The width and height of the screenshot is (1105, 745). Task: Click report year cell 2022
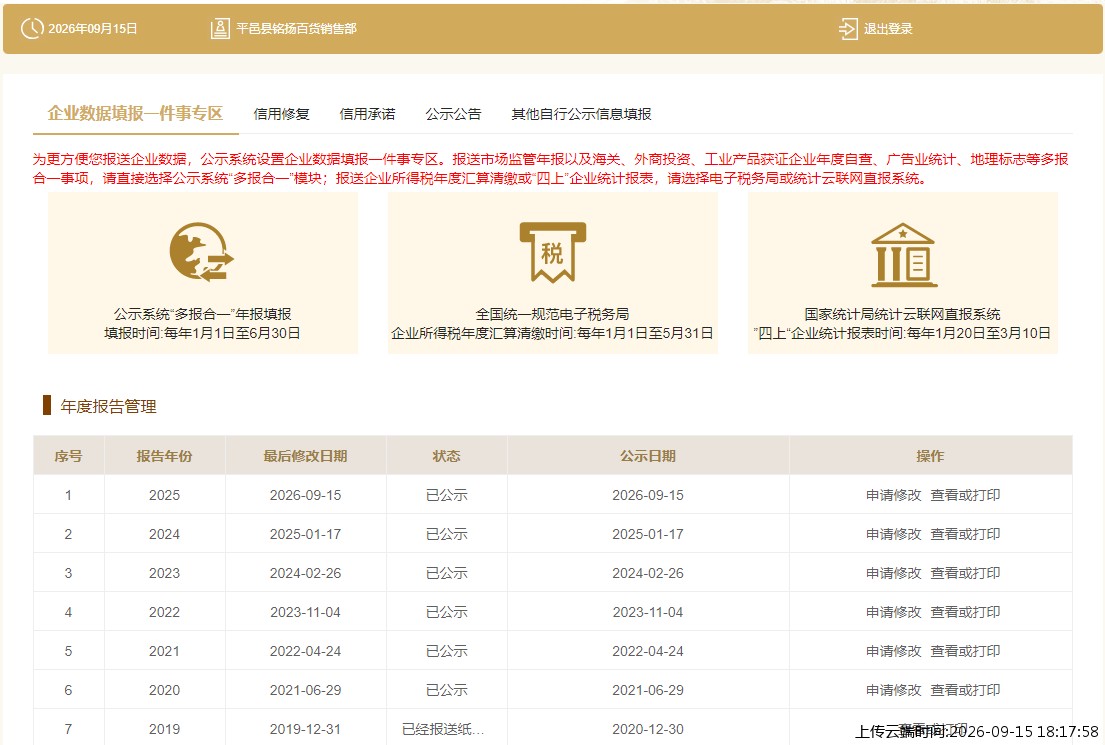164,612
